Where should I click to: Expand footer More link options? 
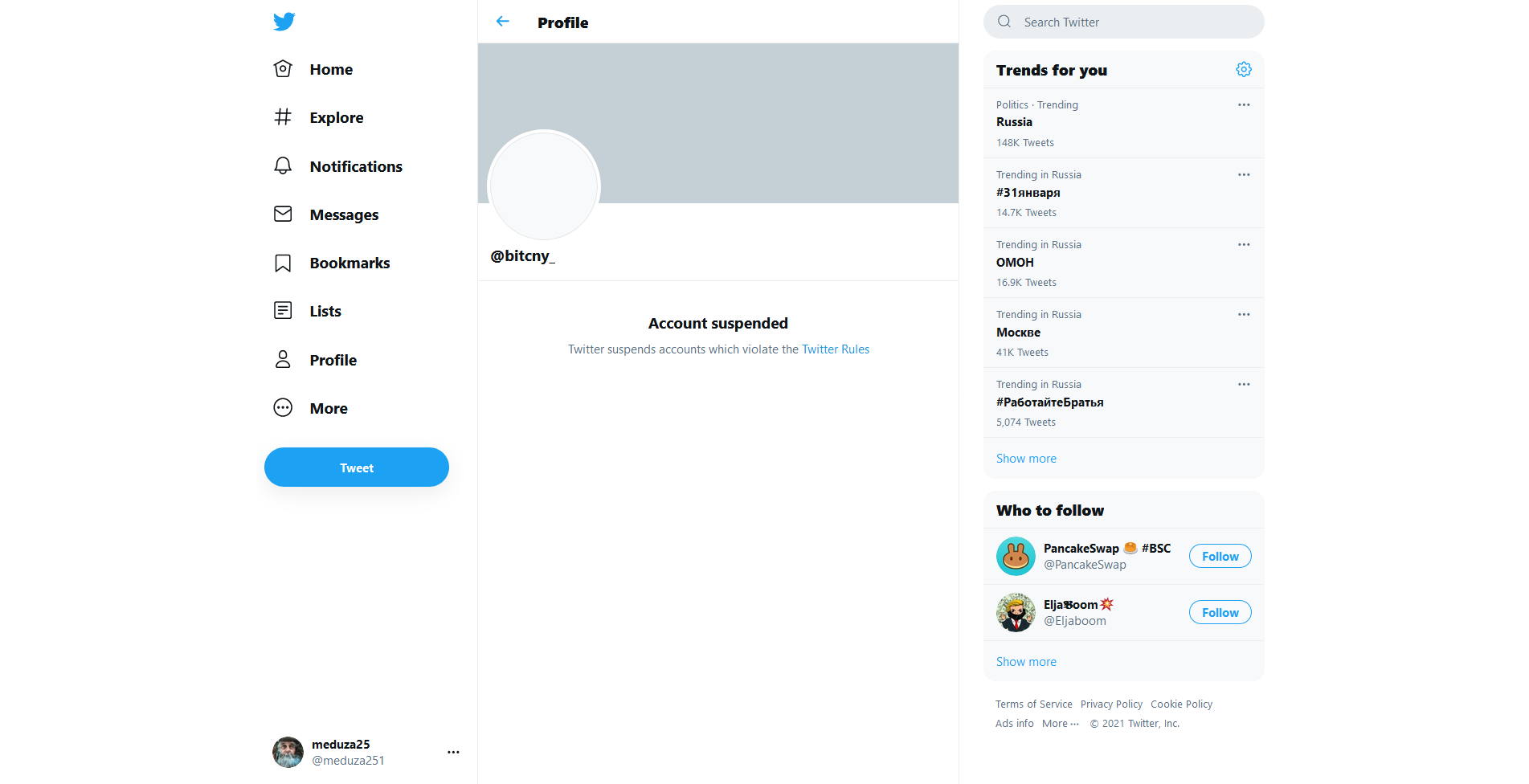pos(1061,724)
